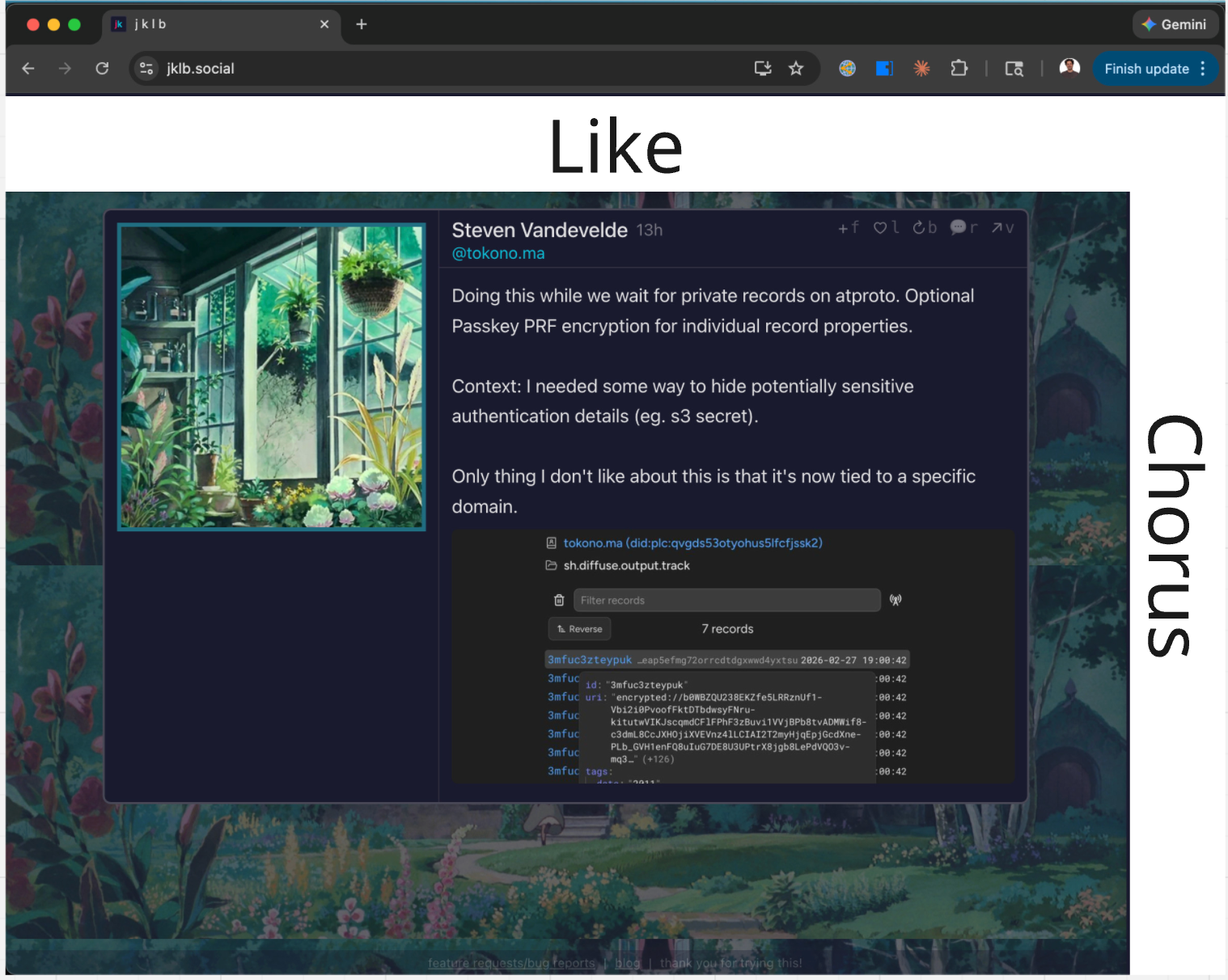1228x980 pixels.
Task: Click the orange starburst extension icon
Action: (x=921, y=69)
